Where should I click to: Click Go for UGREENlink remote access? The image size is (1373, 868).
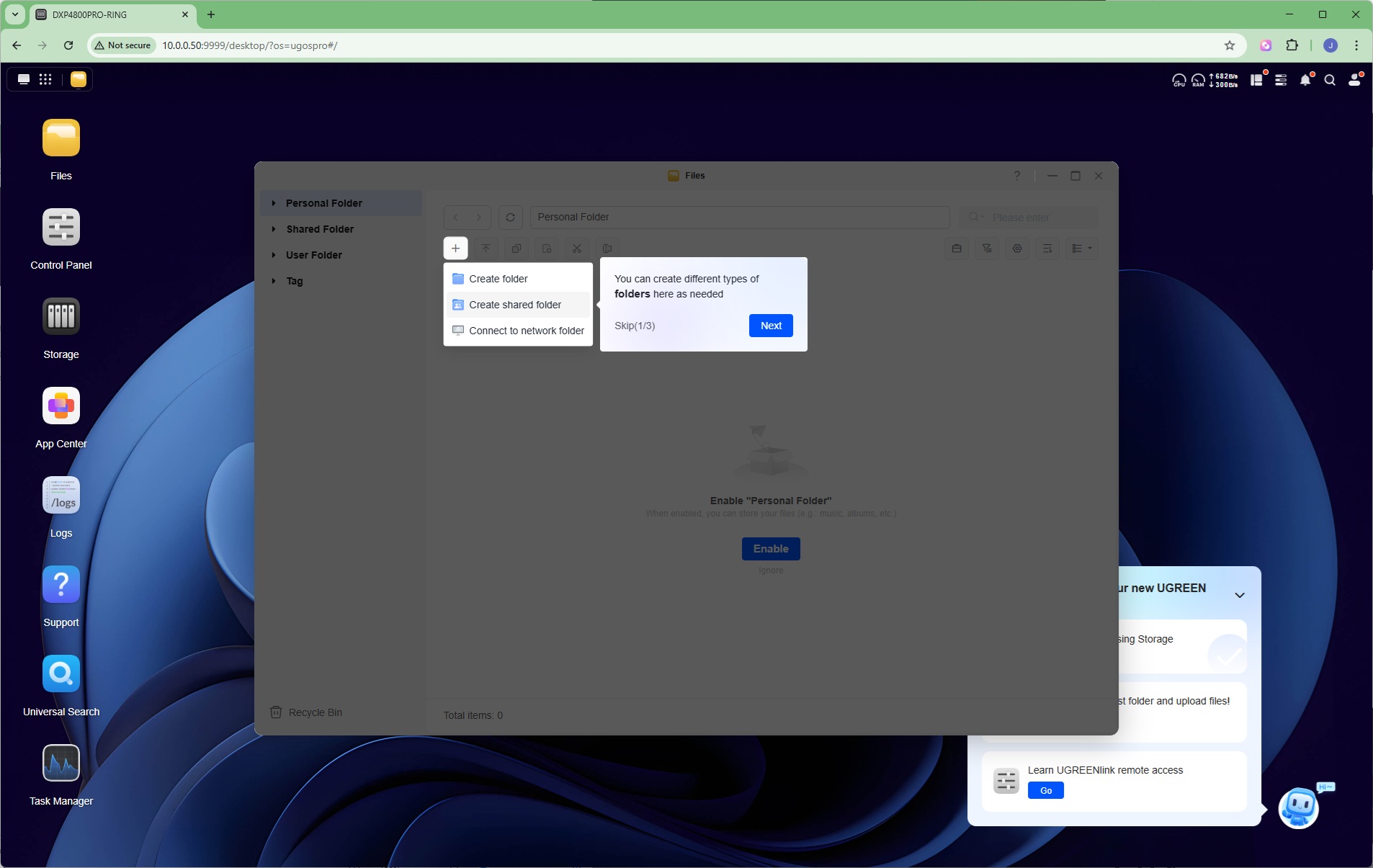pos(1046,790)
